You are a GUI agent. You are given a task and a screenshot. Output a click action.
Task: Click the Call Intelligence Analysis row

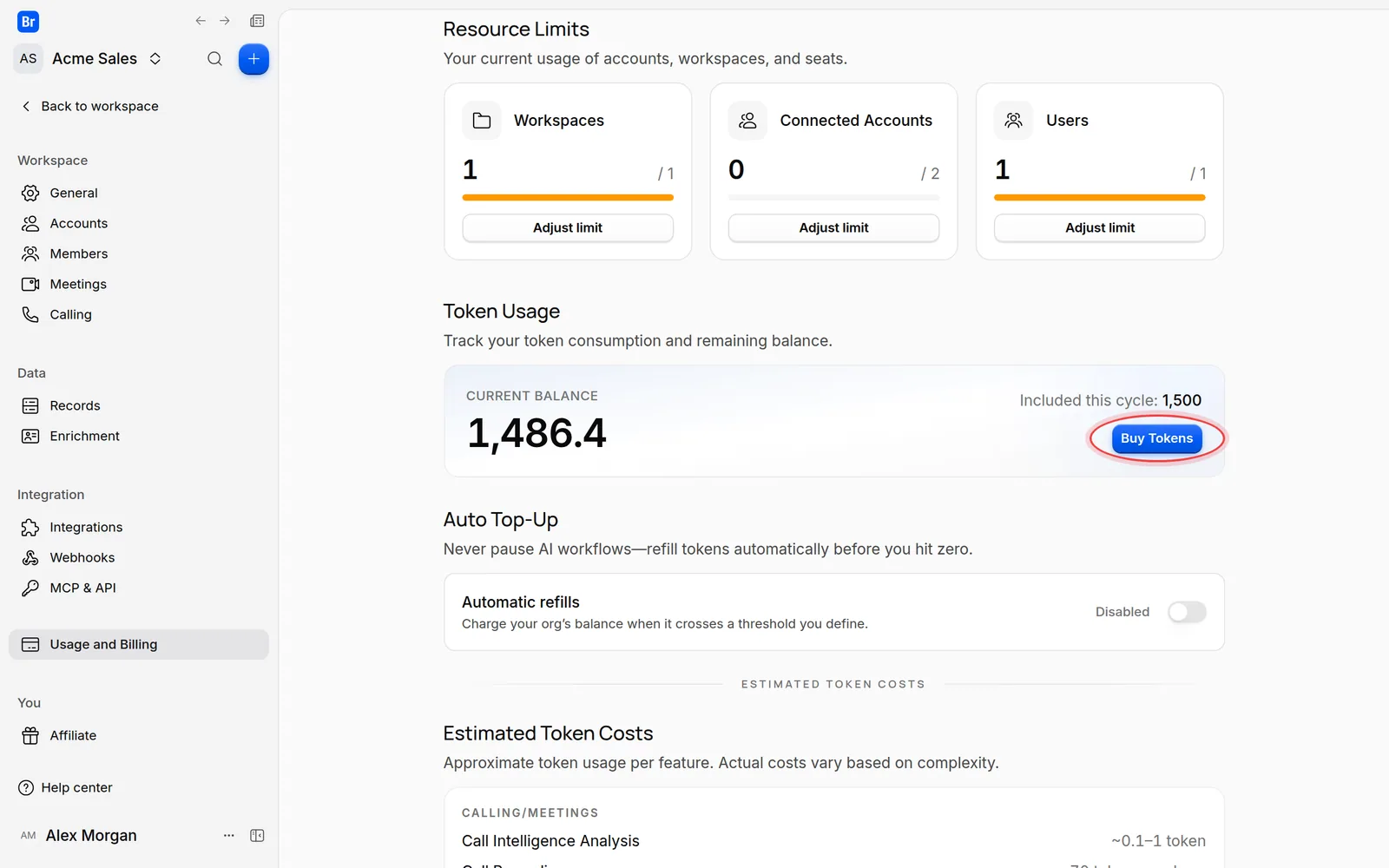(x=833, y=841)
